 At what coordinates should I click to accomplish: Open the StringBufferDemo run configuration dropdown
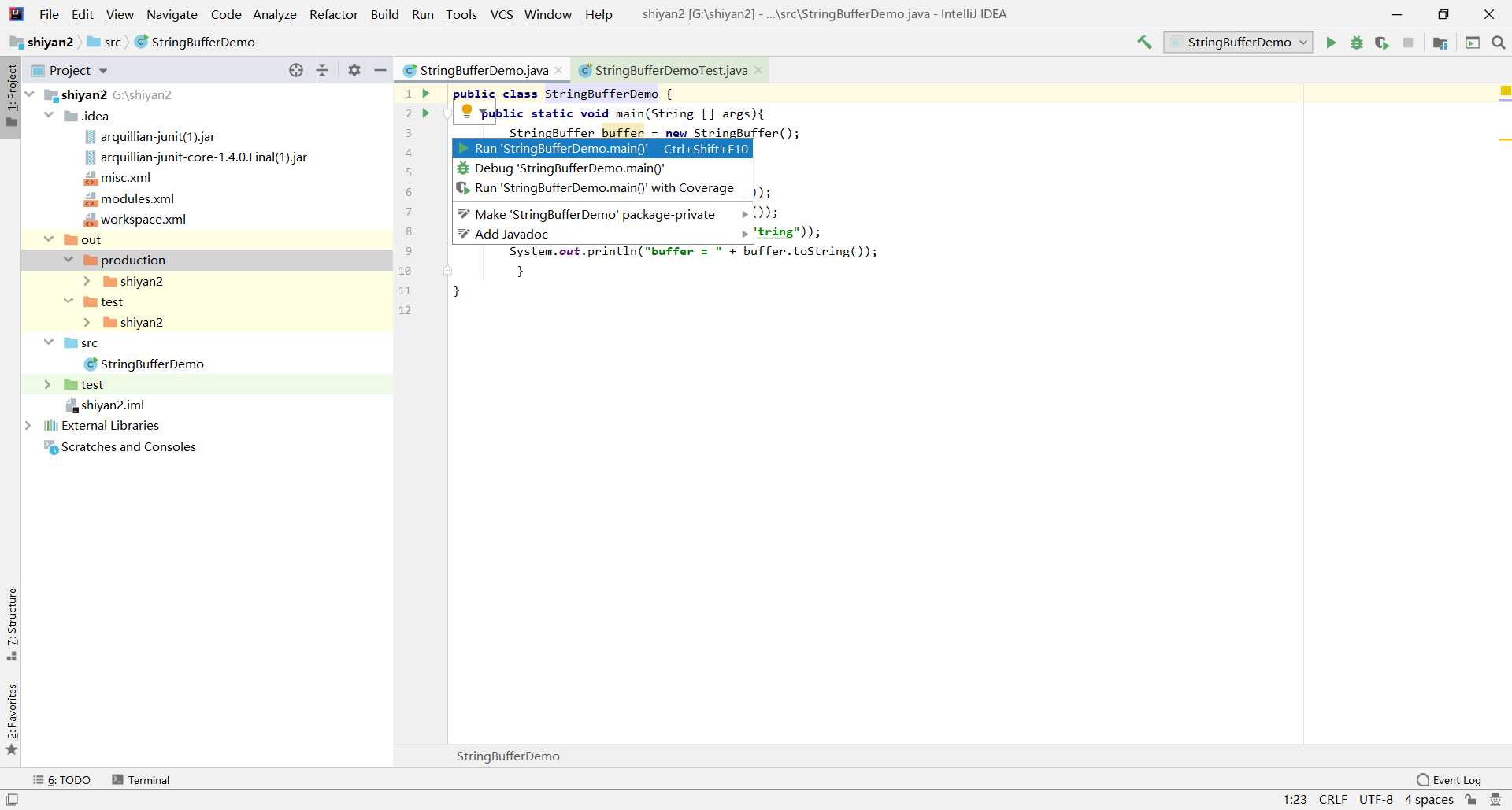click(x=1238, y=43)
